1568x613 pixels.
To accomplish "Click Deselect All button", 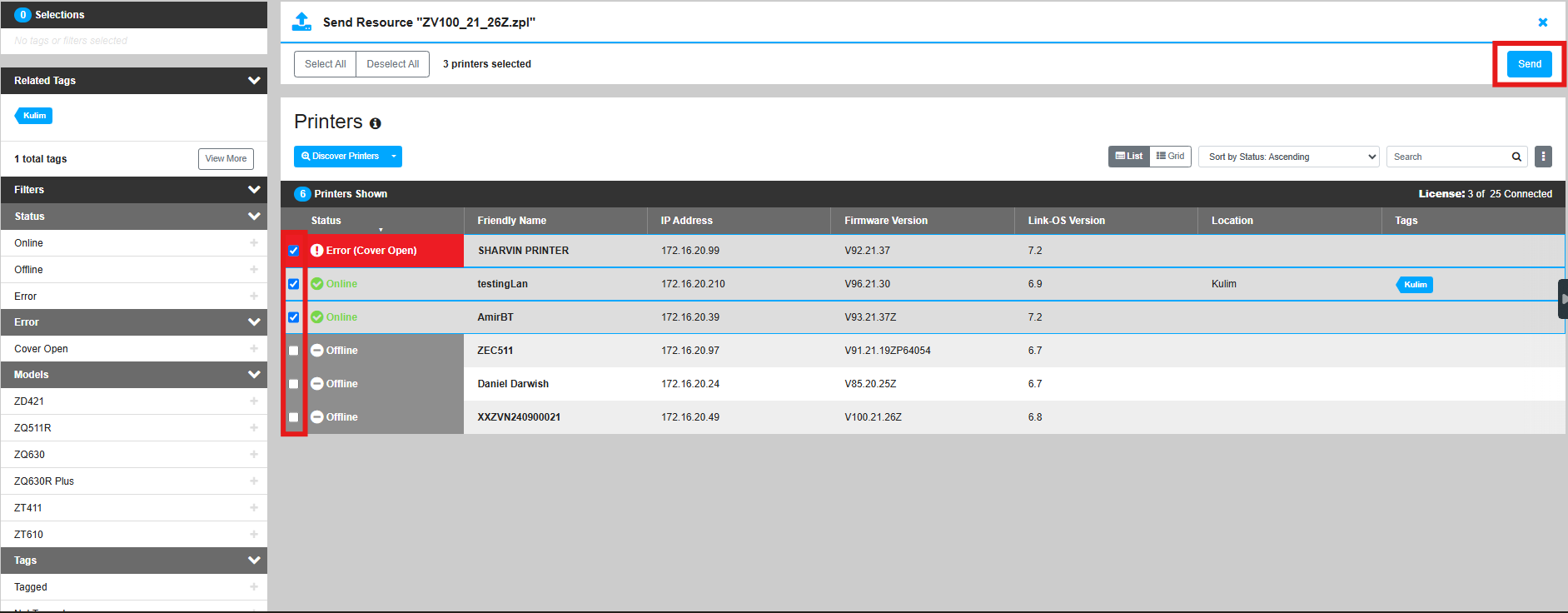I will 393,64.
